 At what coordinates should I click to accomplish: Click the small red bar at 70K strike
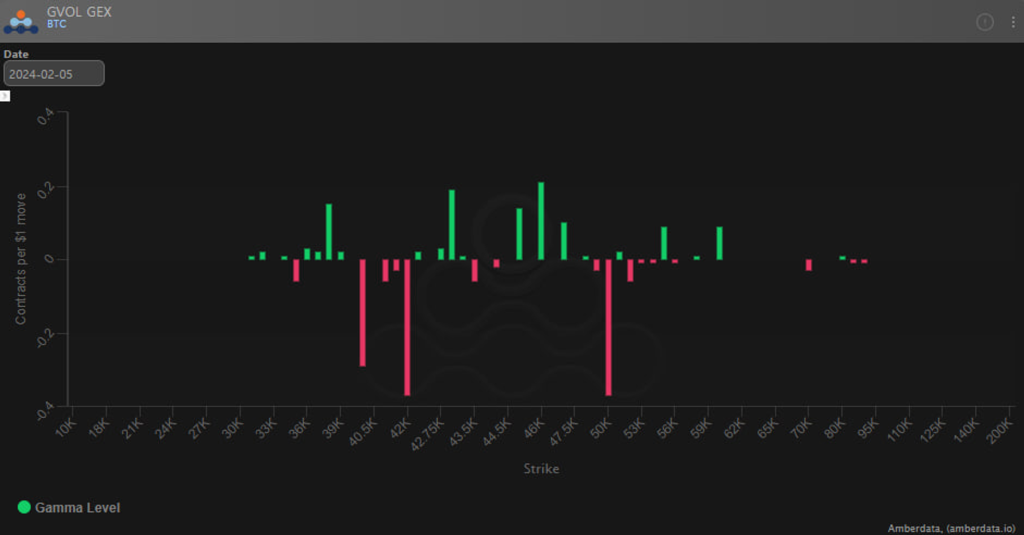(x=809, y=265)
